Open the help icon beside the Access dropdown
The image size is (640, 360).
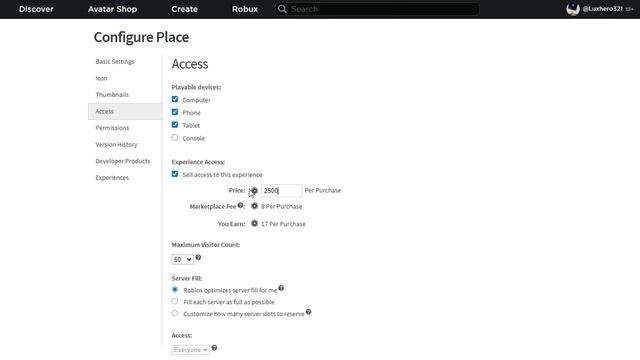tap(214, 348)
